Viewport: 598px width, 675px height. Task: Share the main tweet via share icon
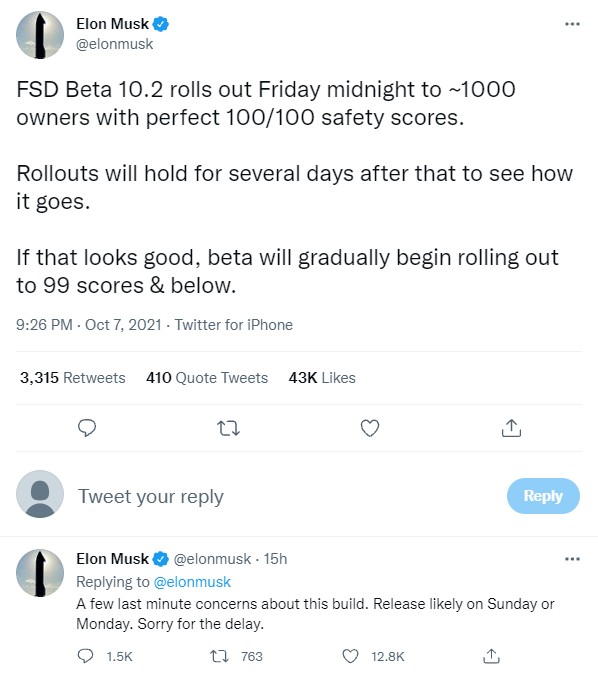pos(511,428)
